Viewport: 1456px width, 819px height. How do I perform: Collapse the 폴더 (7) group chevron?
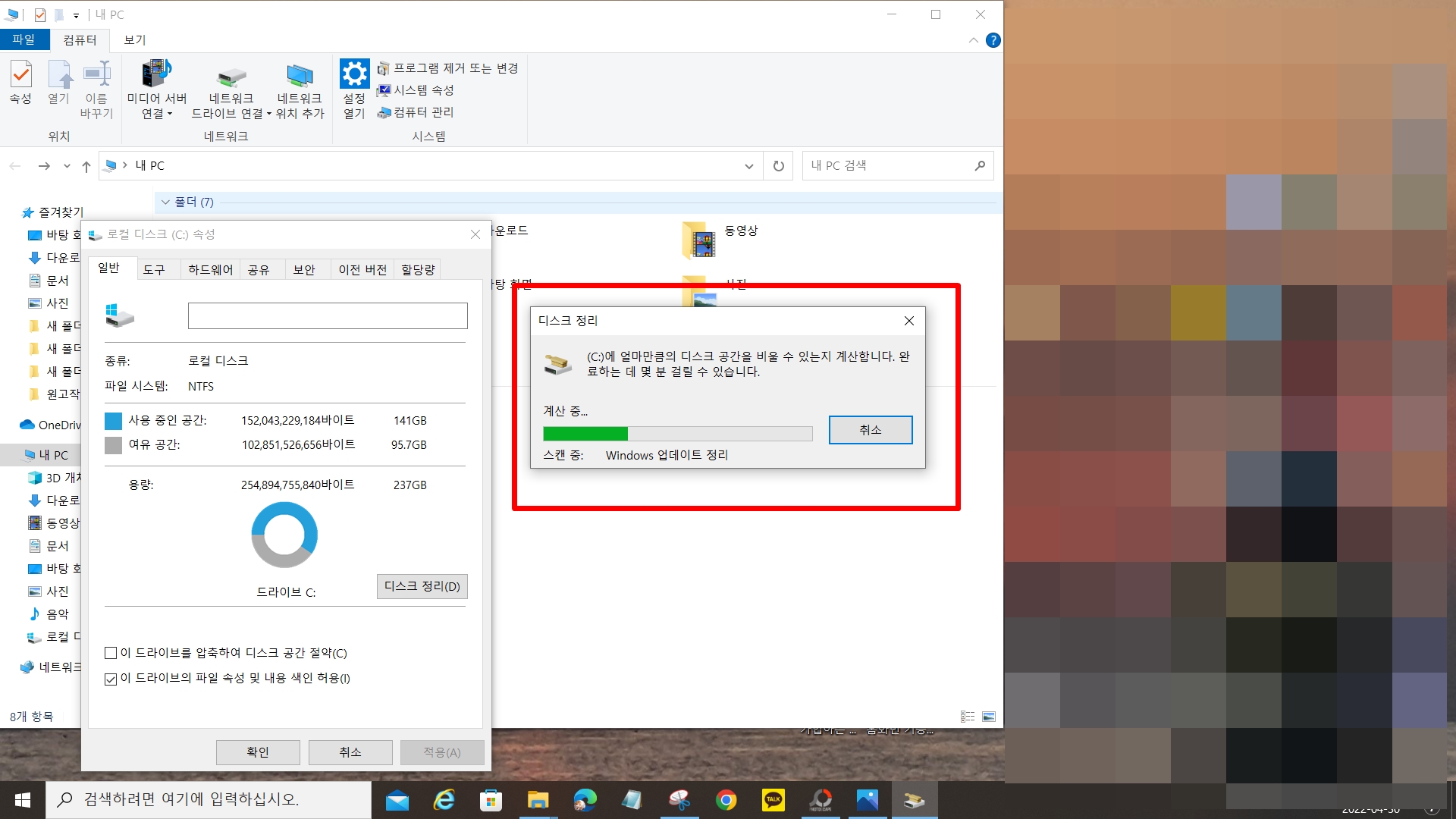(165, 202)
